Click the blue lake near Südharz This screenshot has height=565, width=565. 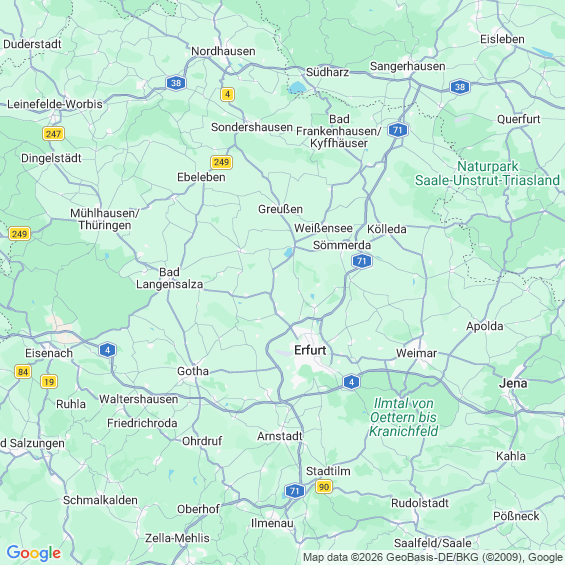coord(297,87)
